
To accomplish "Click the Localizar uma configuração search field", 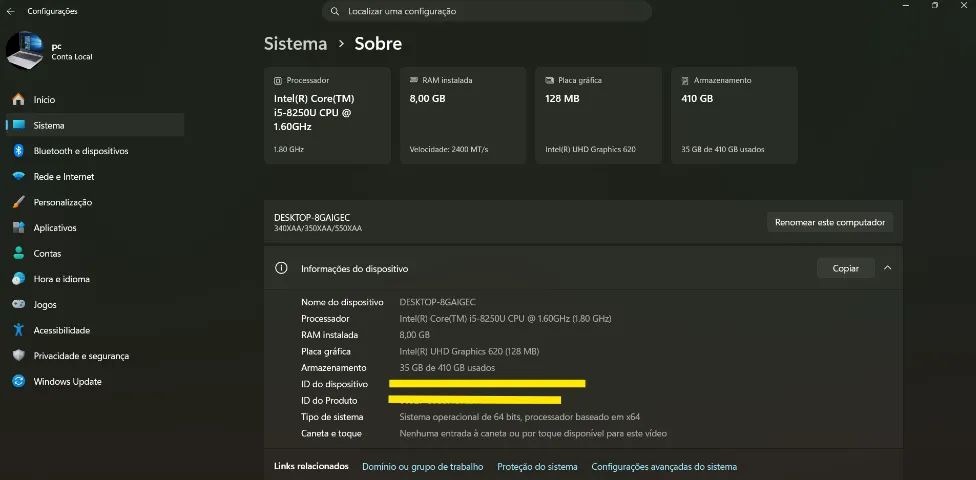I will [x=487, y=11].
